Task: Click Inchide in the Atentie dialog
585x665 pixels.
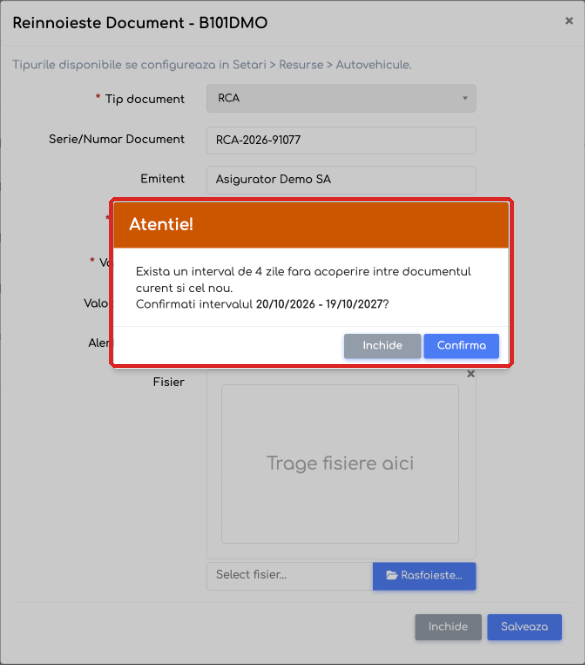Action: pyautogui.click(x=382, y=346)
